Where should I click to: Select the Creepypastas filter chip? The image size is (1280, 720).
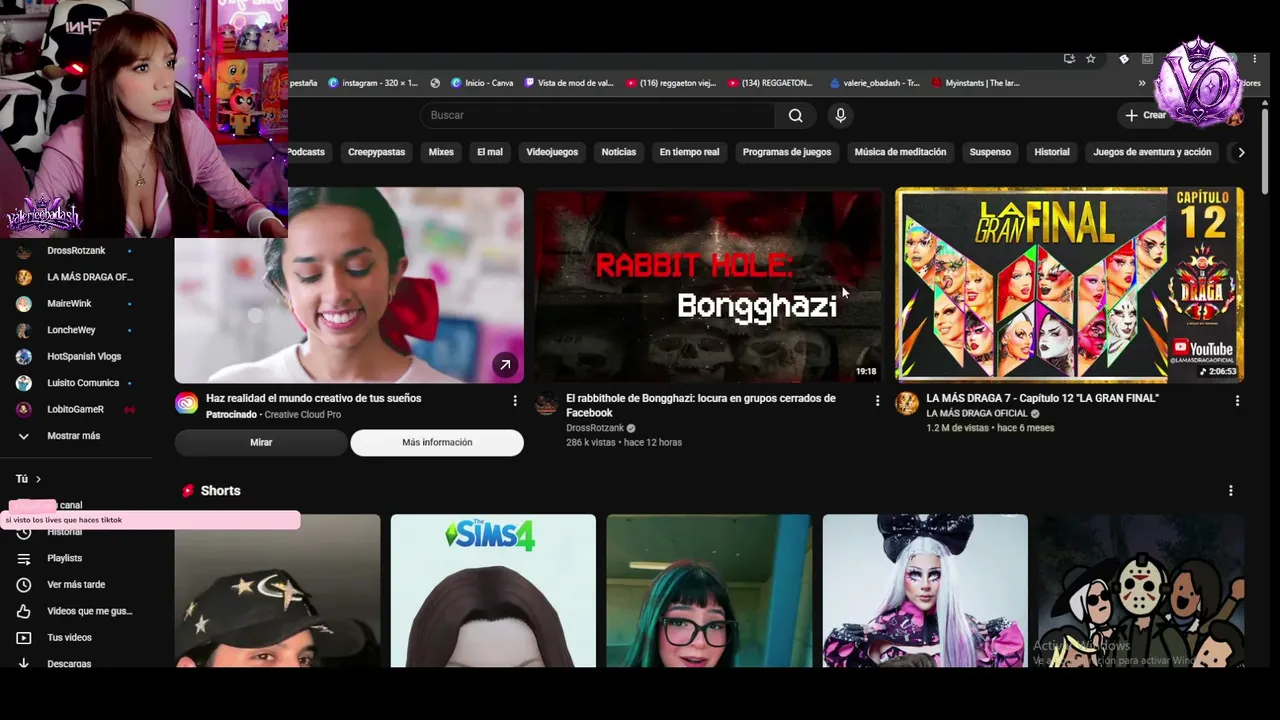tap(376, 152)
